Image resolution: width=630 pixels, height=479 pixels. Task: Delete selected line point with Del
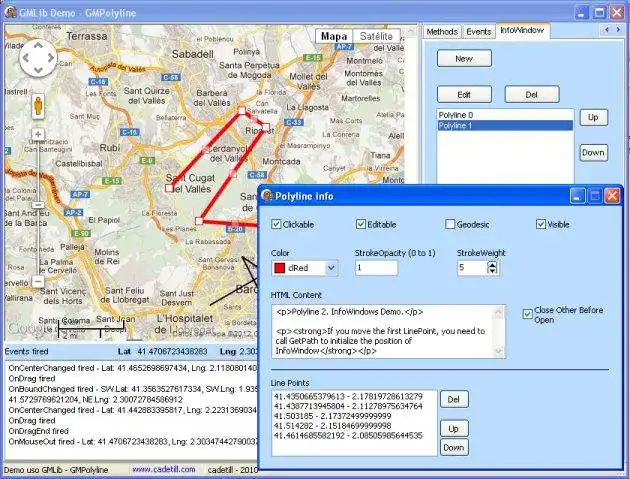click(454, 399)
